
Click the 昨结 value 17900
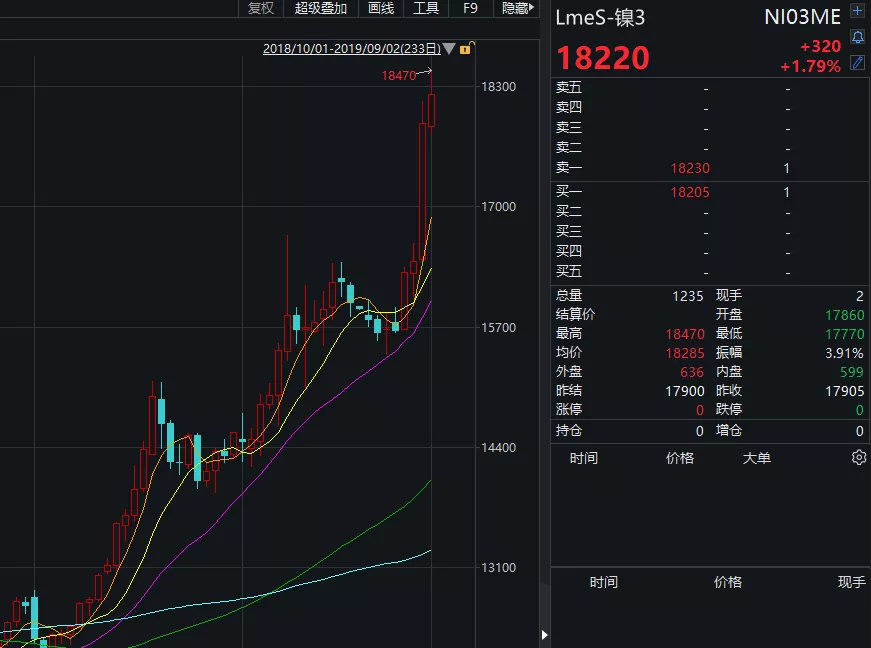pos(685,391)
